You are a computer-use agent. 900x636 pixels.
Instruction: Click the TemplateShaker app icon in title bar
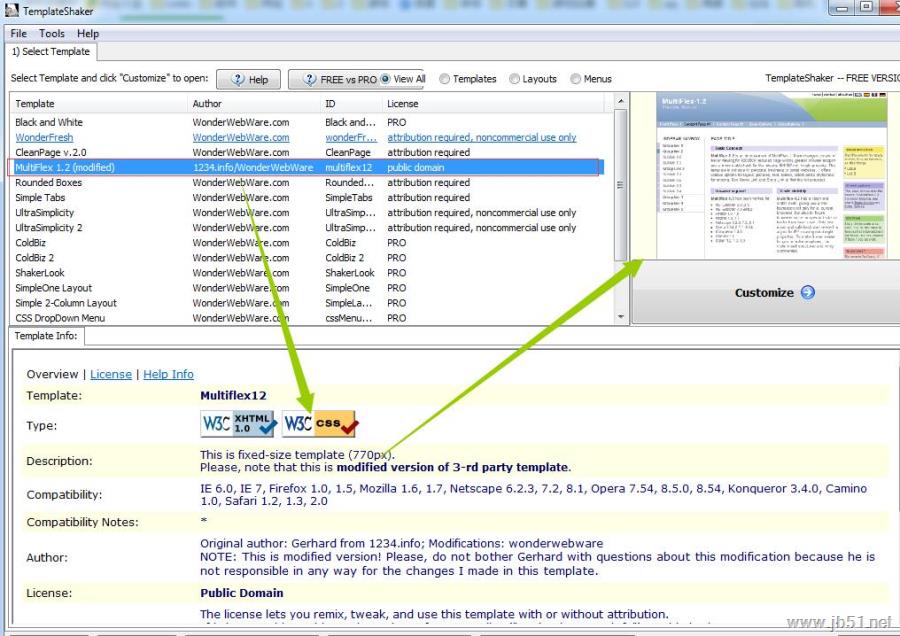click(x=11, y=10)
